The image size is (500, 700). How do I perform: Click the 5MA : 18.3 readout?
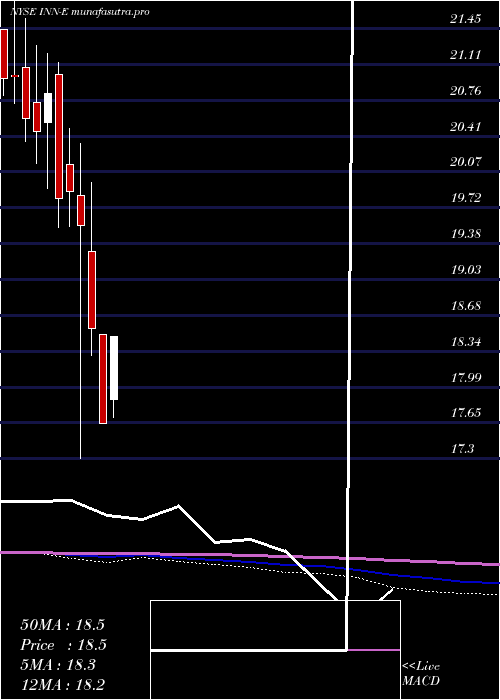(x=59, y=665)
